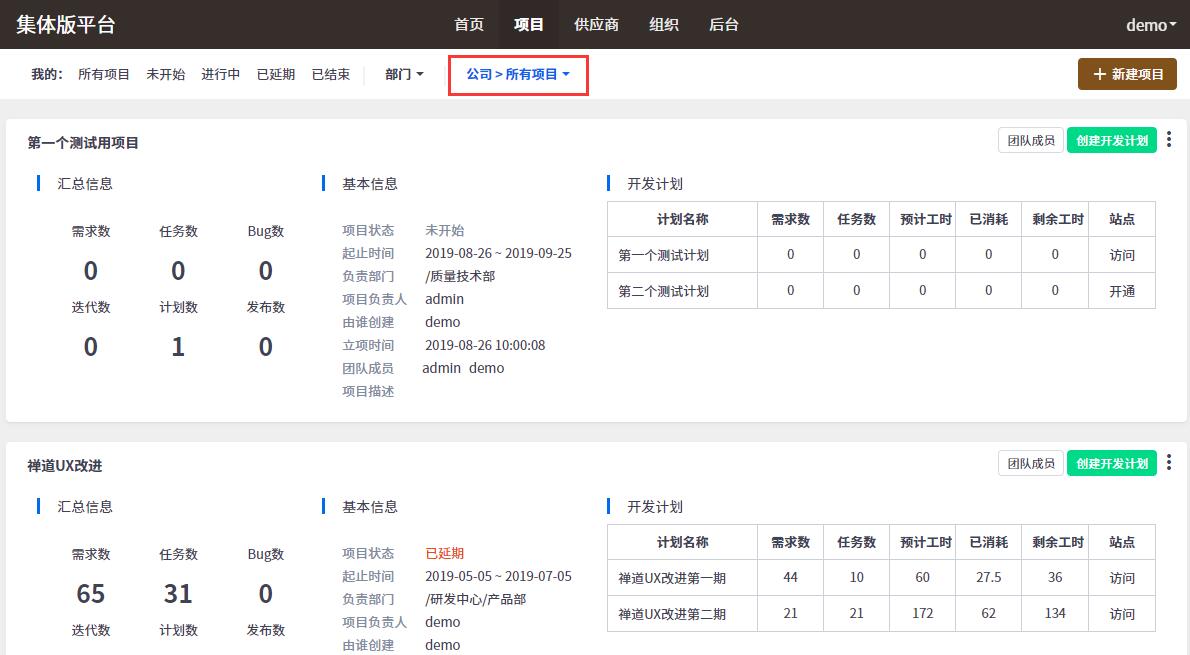Click 创建开发计划 for 禅道UX改进
The width and height of the screenshot is (1190, 655).
pyautogui.click(x=1112, y=463)
